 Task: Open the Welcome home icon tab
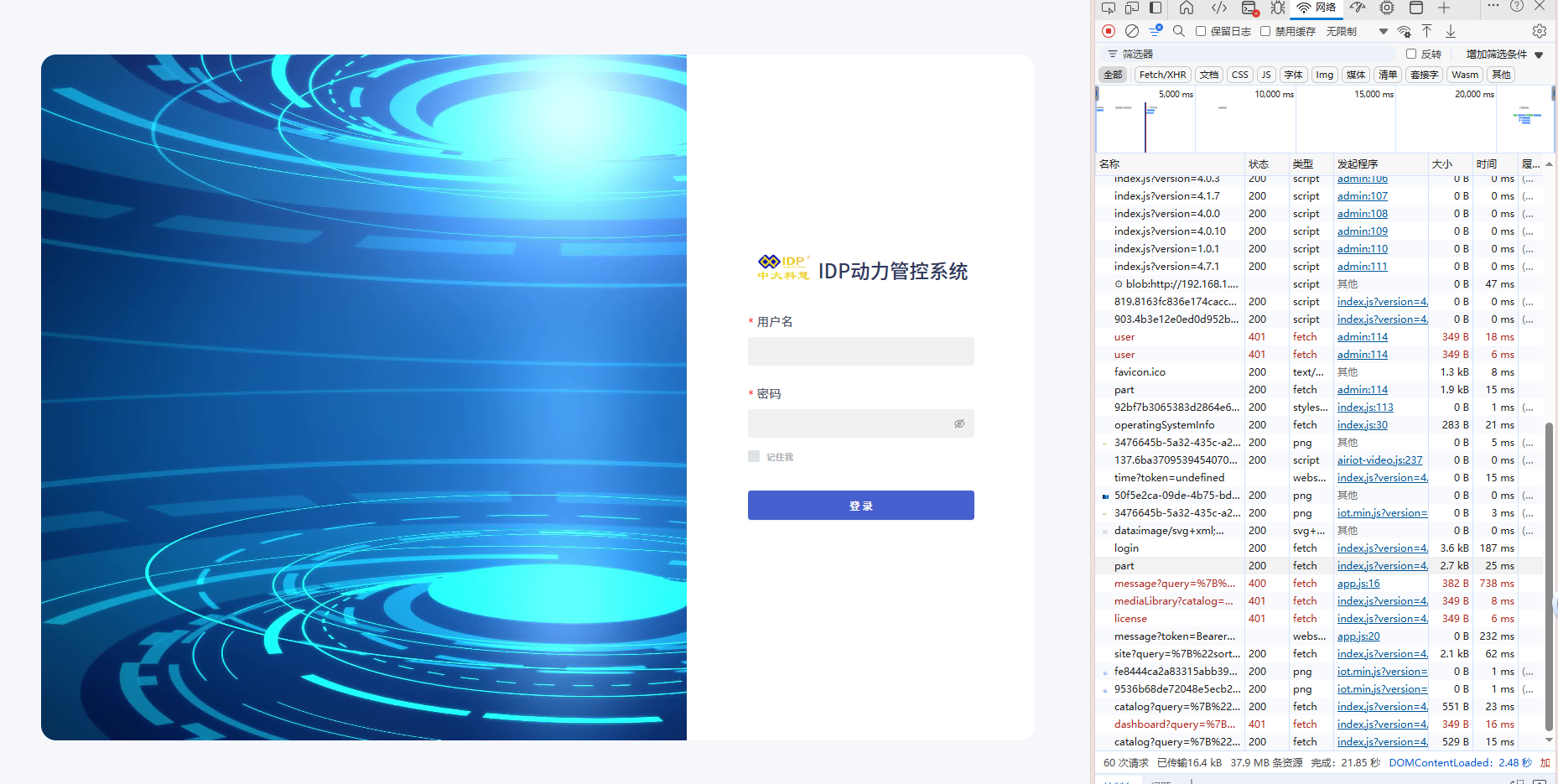click(1187, 8)
